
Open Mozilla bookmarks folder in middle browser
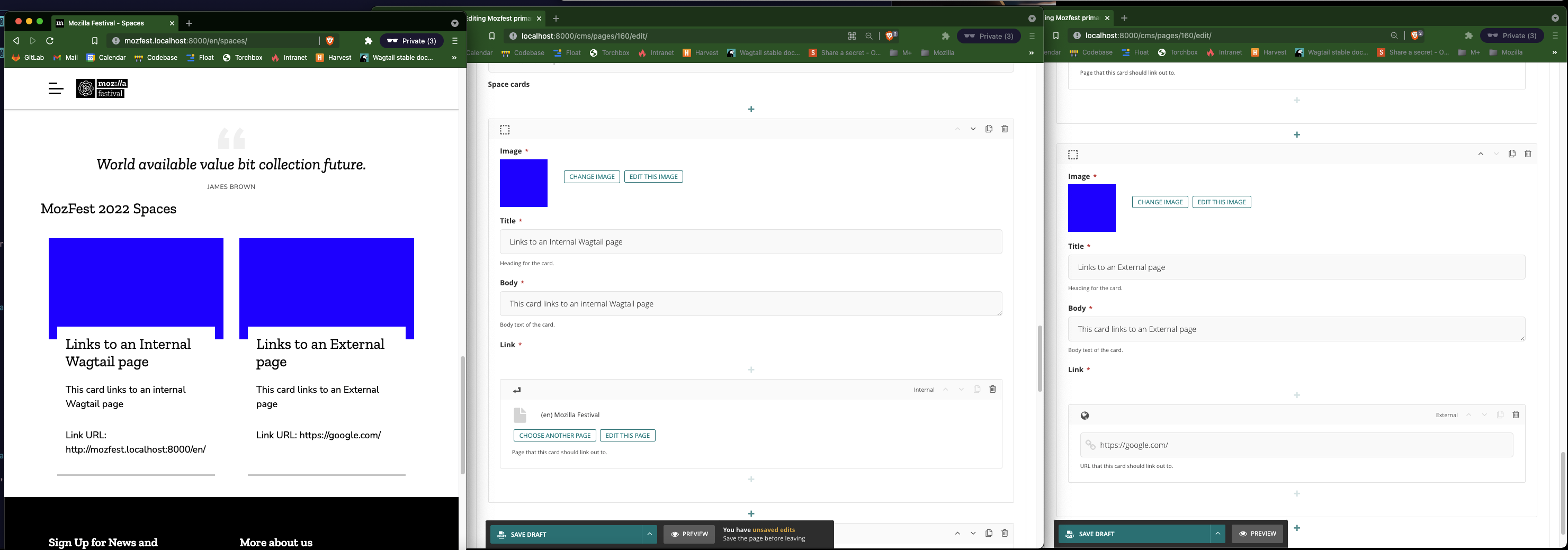(x=937, y=53)
